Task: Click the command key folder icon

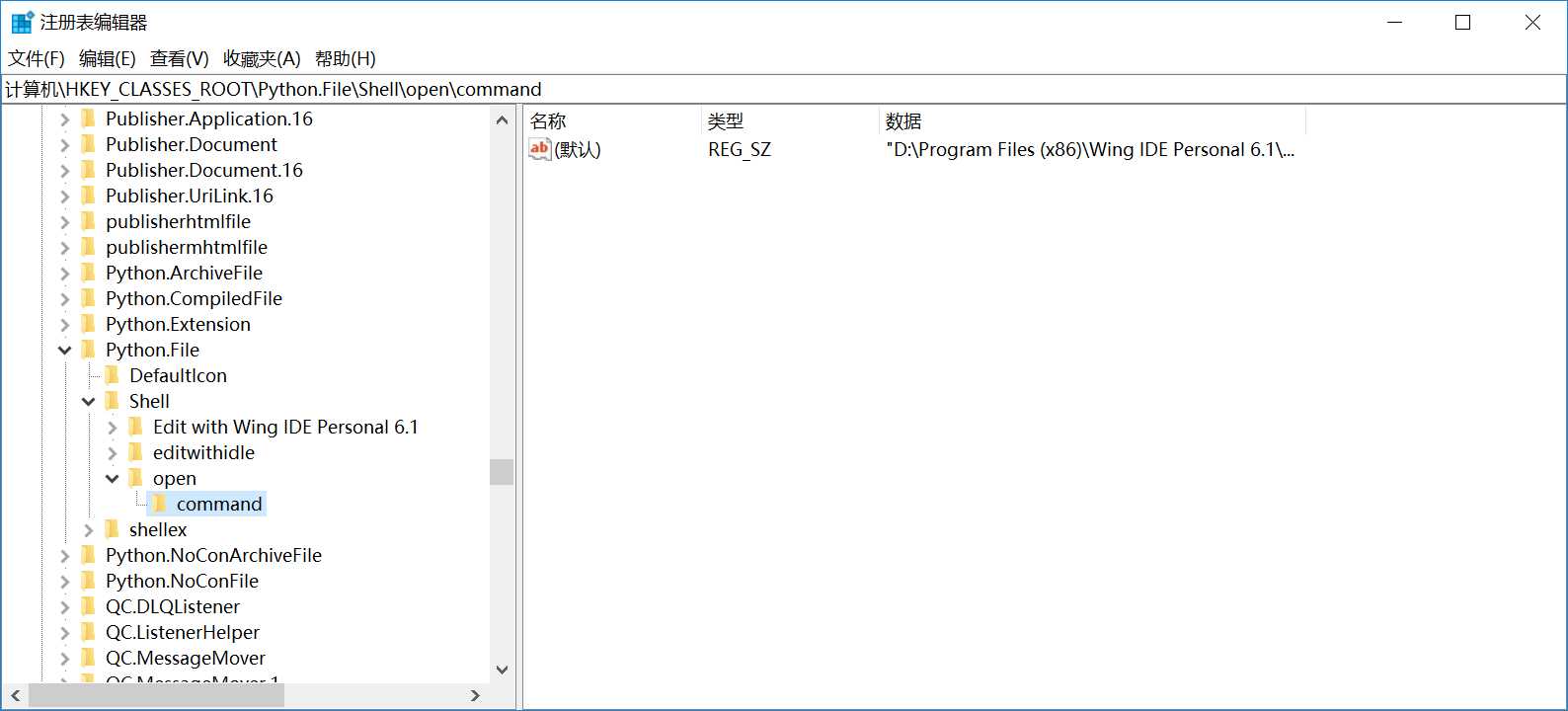Action: [x=159, y=504]
